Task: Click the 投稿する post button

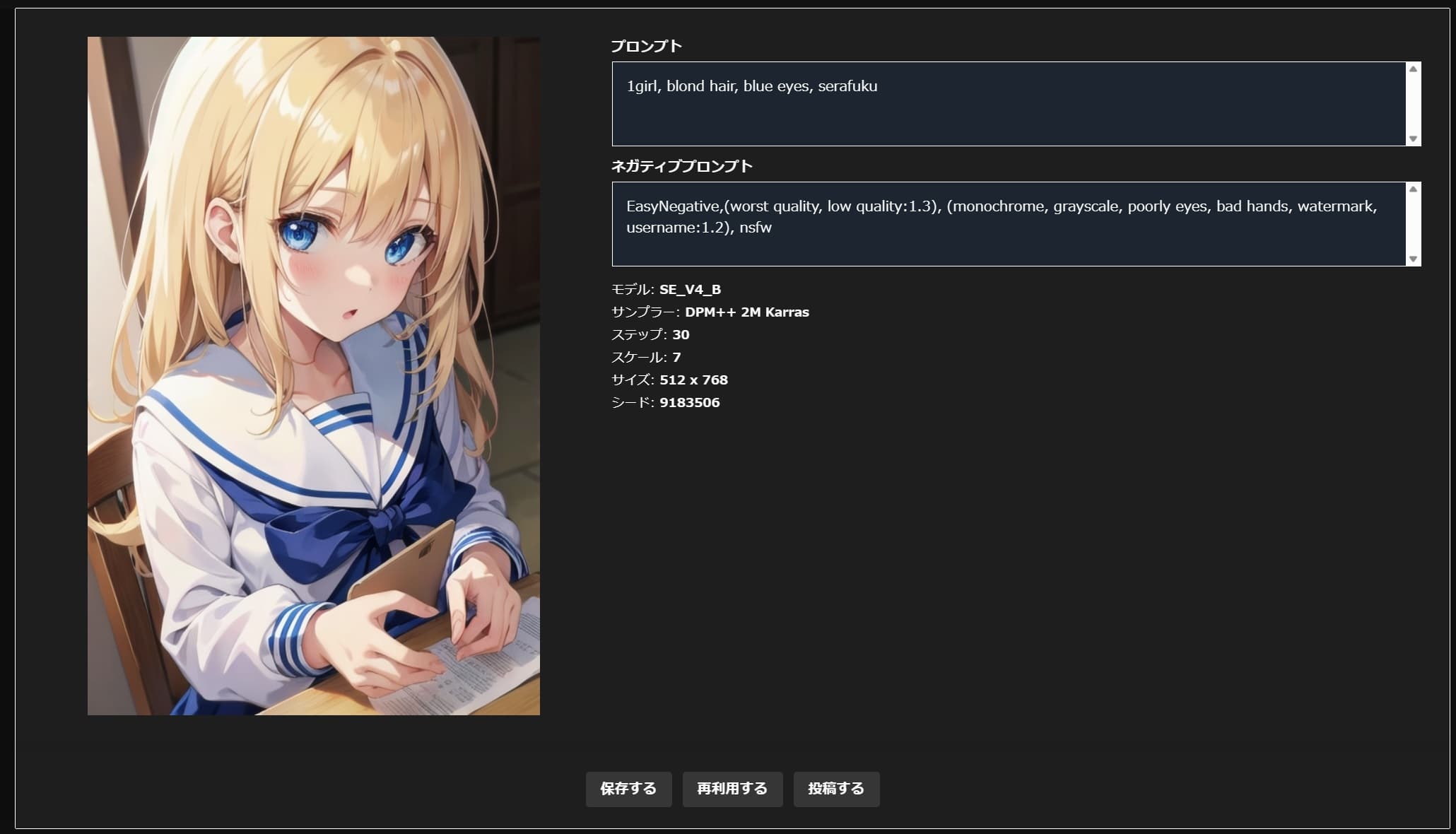Action: (x=836, y=789)
